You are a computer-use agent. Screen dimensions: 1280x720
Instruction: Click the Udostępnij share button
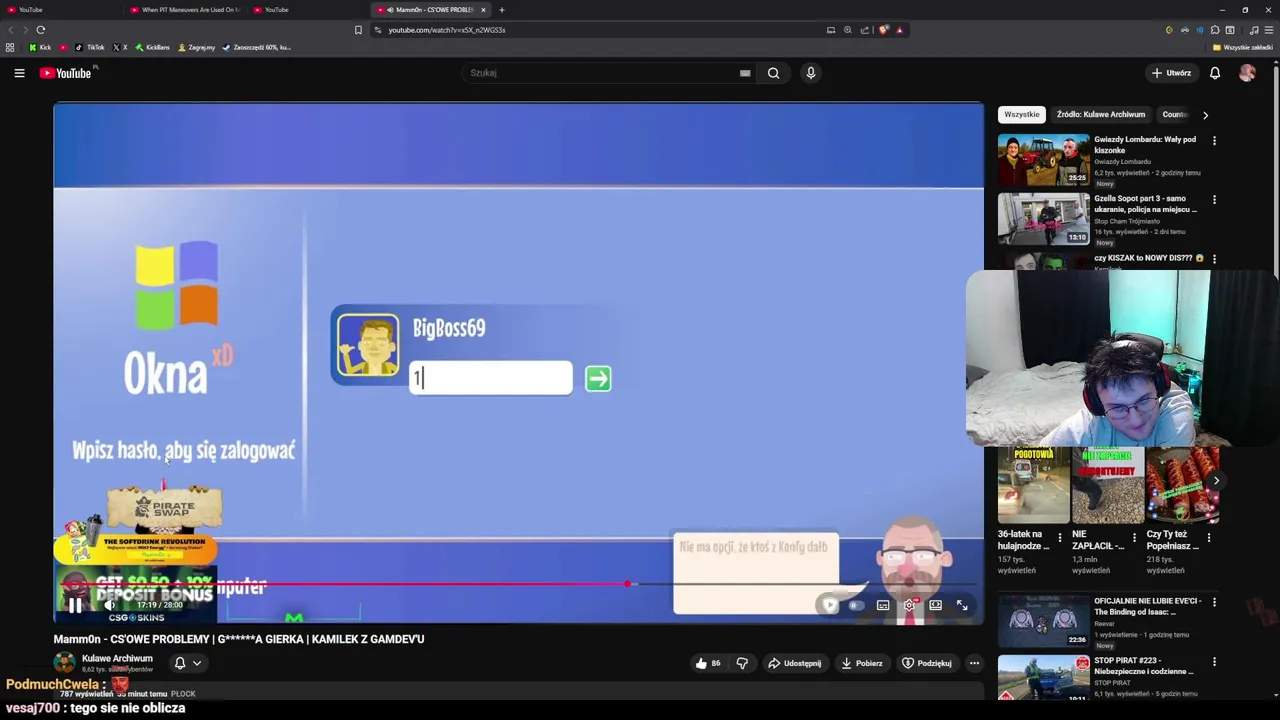click(795, 663)
